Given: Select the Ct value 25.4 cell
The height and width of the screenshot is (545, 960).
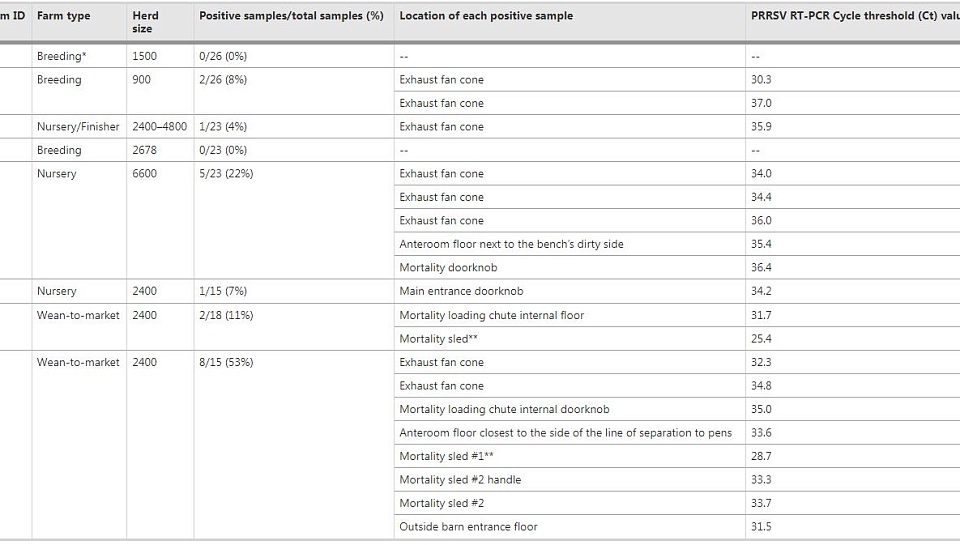Looking at the screenshot, I should [761, 339].
